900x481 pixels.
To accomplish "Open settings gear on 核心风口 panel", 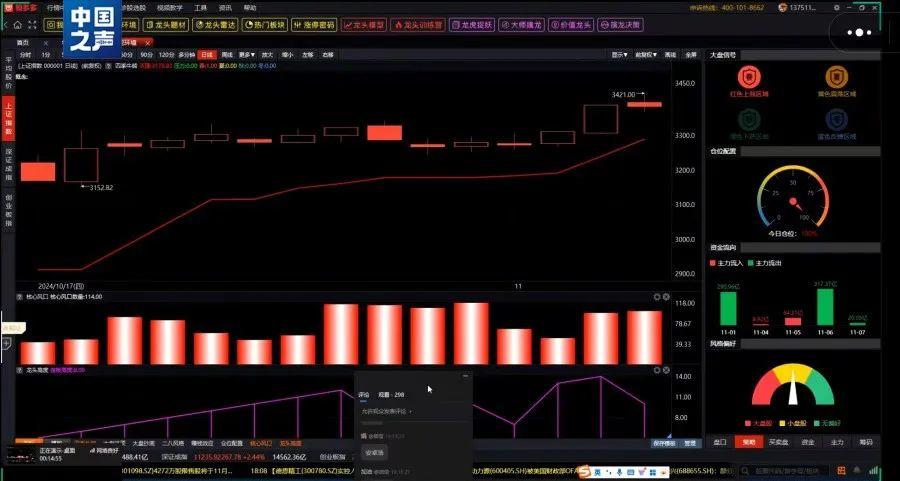I will click(x=657, y=297).
